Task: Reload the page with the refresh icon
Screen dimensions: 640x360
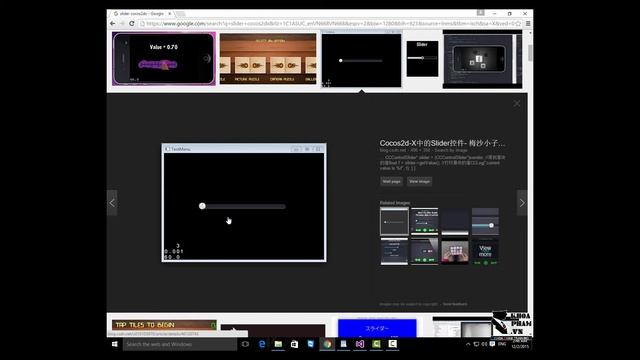Action: click(x=131, y=24)
